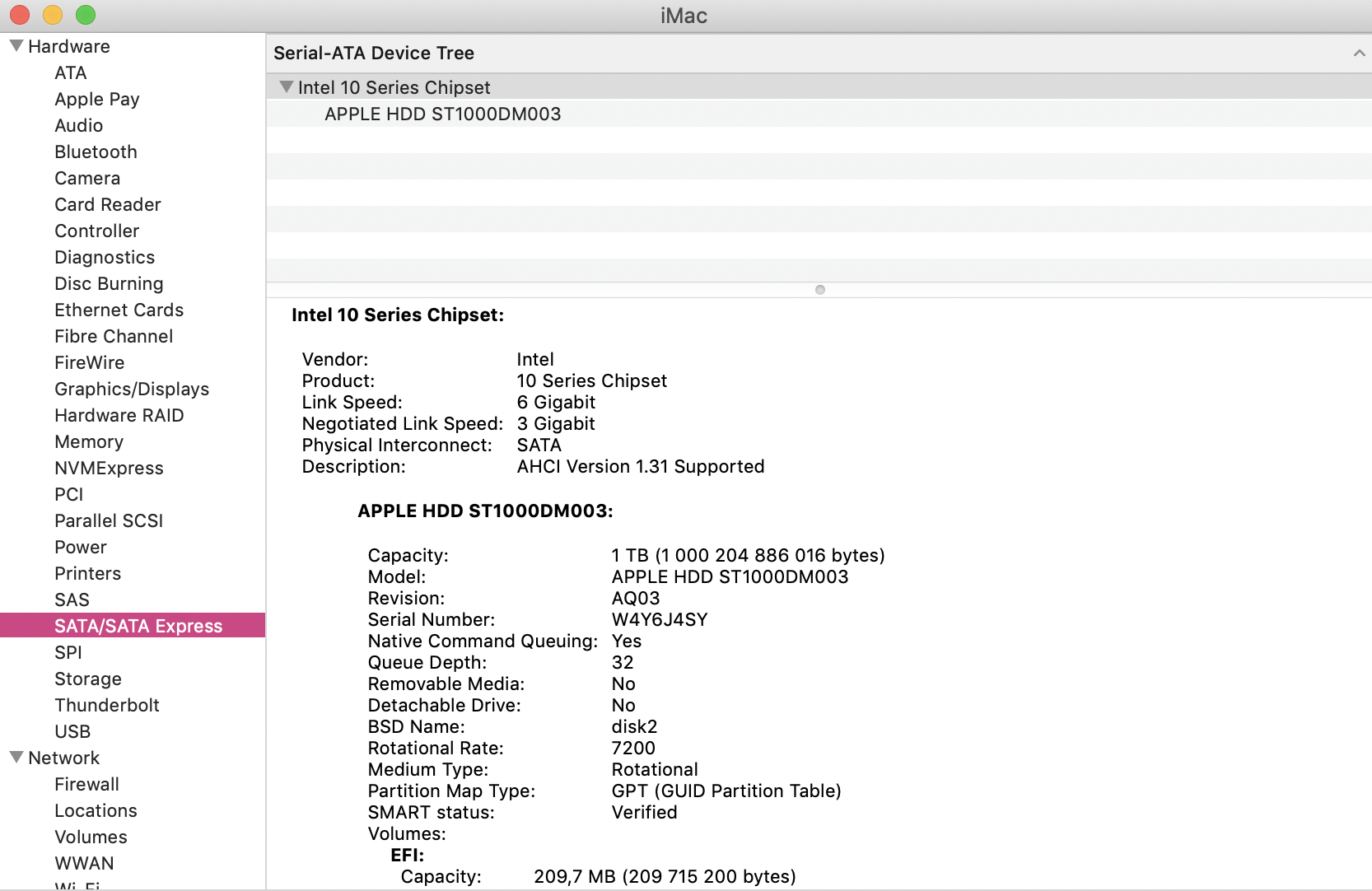Click the Serial-ATA Device Tree sort chevron
This screenshot has width=1372, height=891.
(1359, 54)
